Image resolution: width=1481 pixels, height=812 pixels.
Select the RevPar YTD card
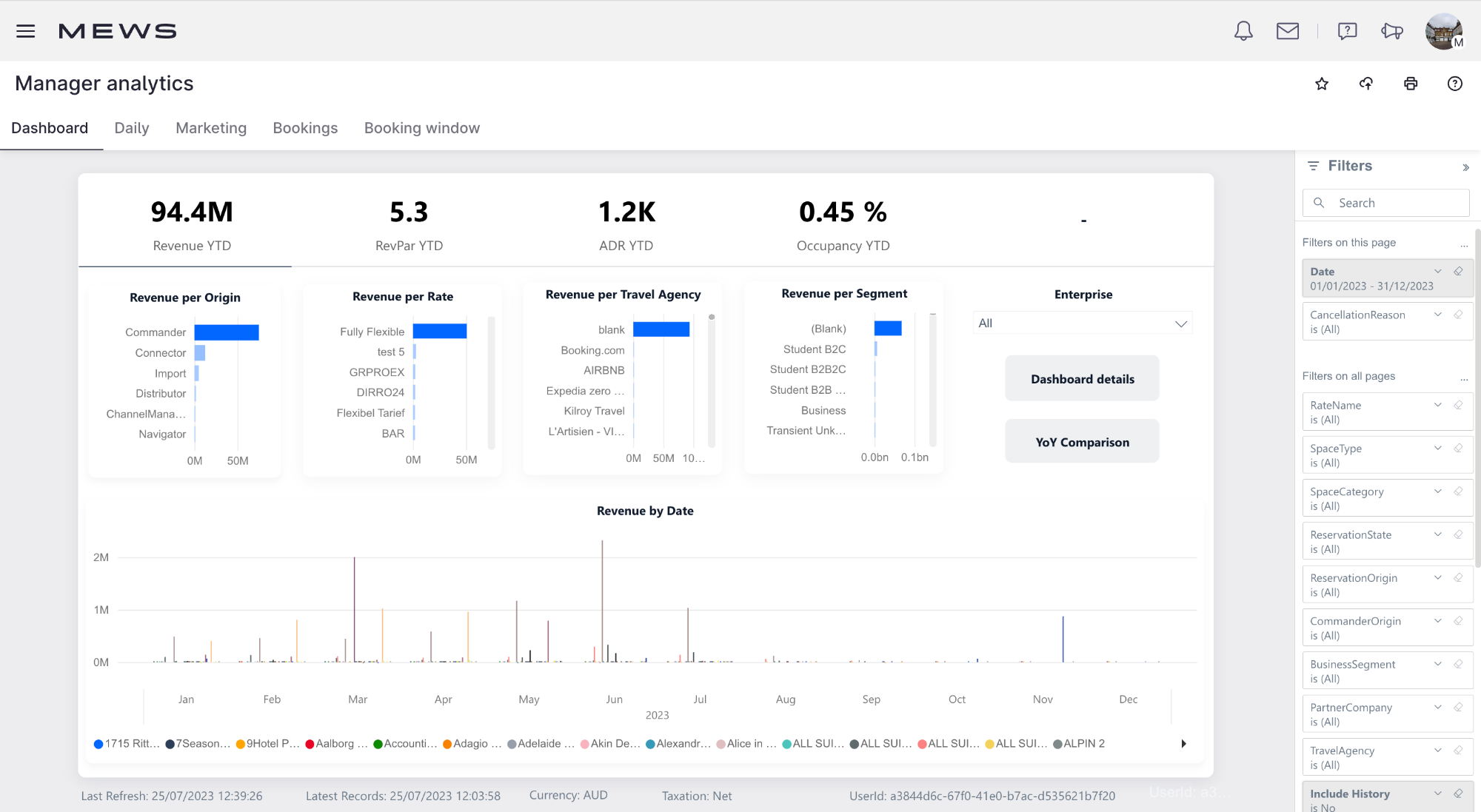pos(409,224)
